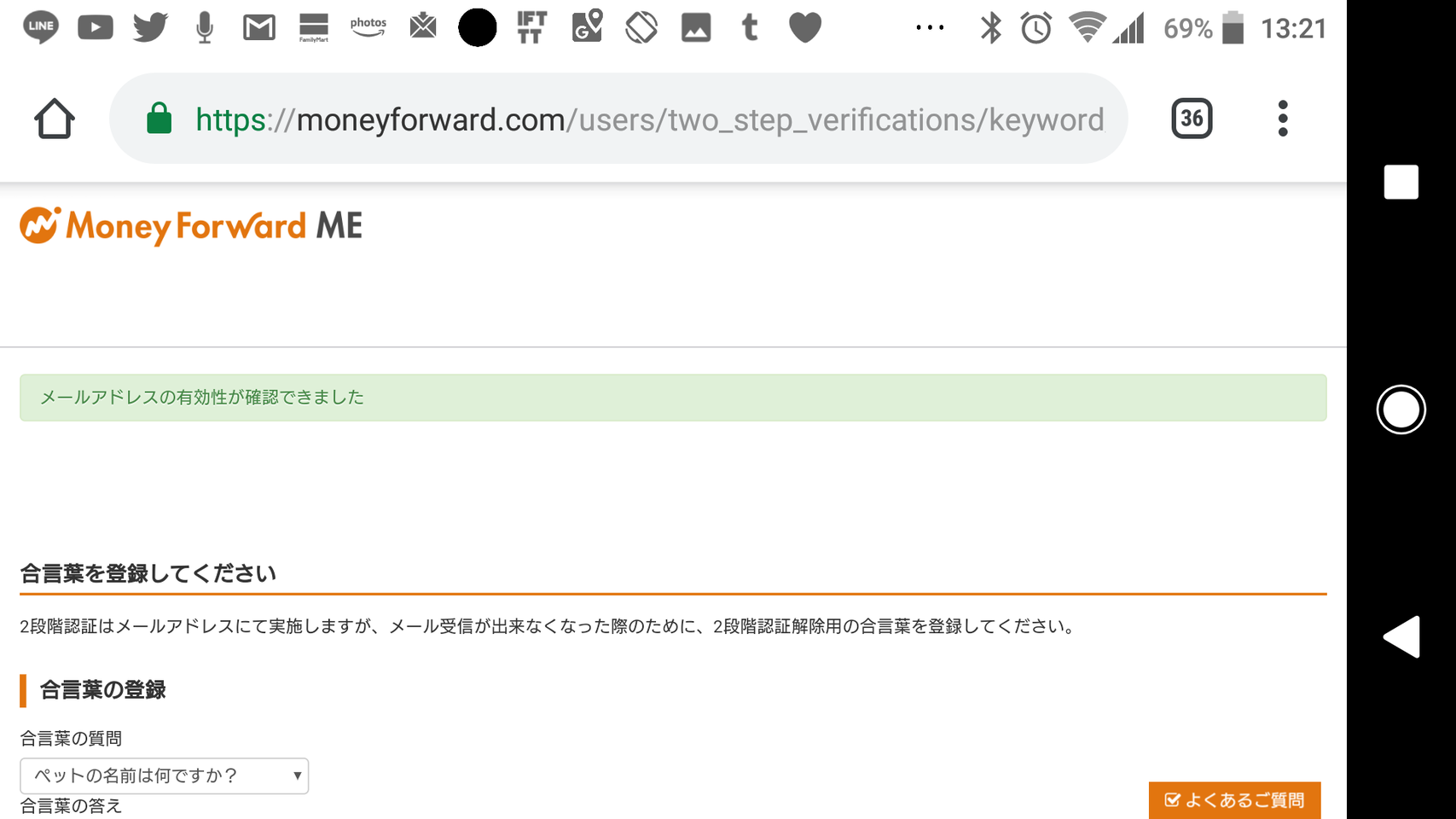The height and width of the screenshot is (819, 1456).
Task: Tap the Twitter bird notification icon
Action: pos(150,27)
